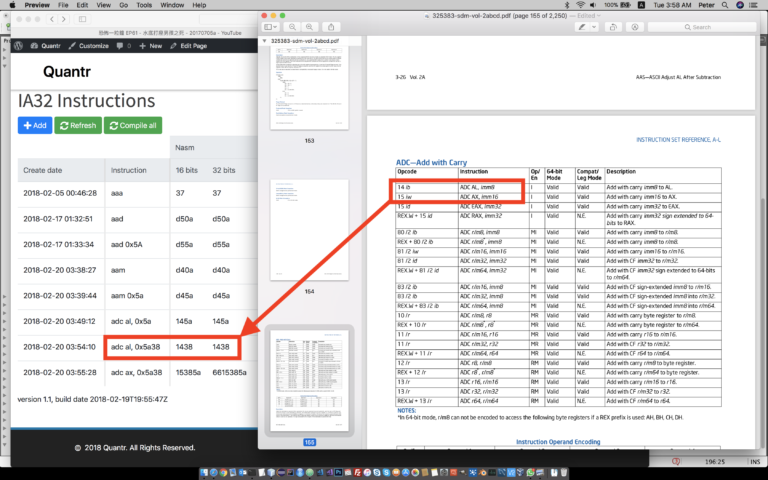Image resolution: width=768 pixels, height=480 pixels.
Task: Open the Go menu
Action: [x=123, y=5]
